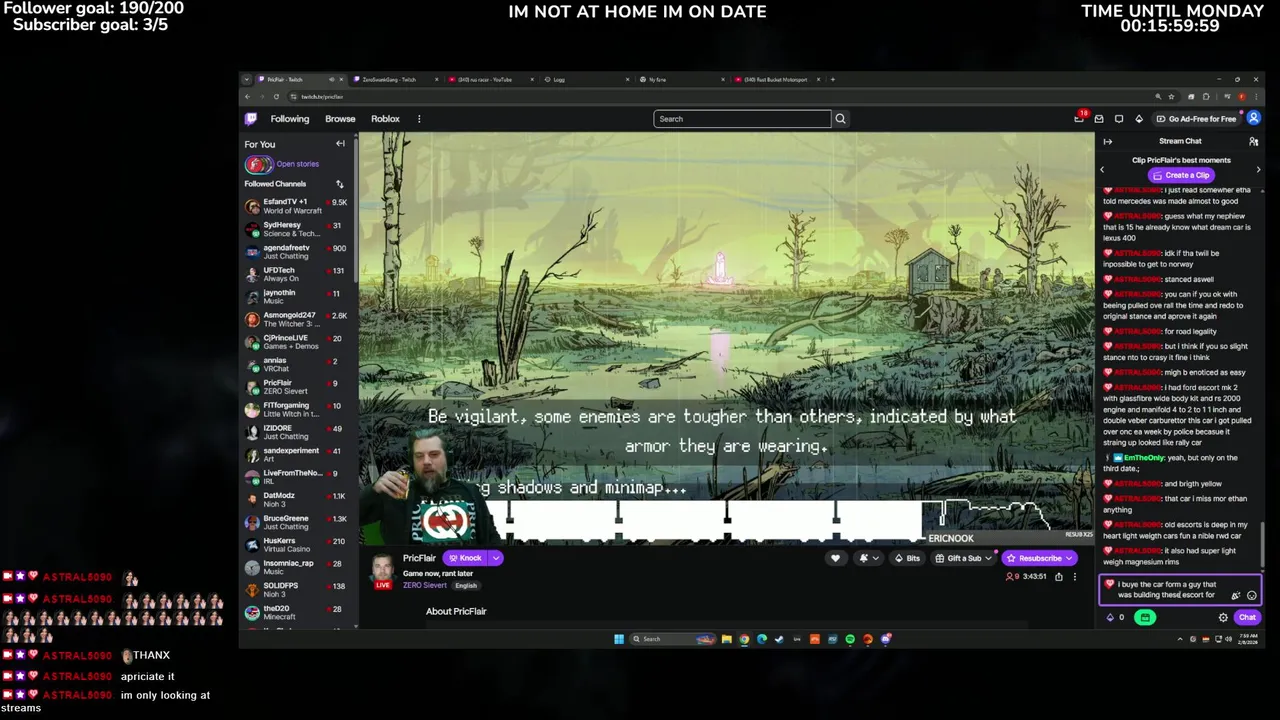The width and height of the screenshot is (1280, 720).
Task: Open BruceGreene channel in sidebar
Action: (296, 522)
